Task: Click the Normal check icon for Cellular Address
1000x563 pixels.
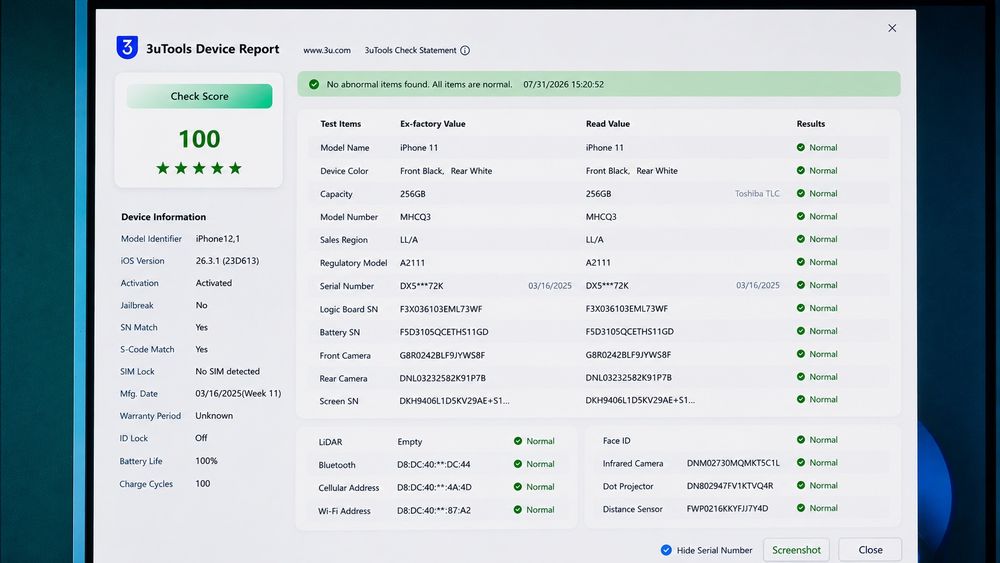Action: tap(518, 486)
